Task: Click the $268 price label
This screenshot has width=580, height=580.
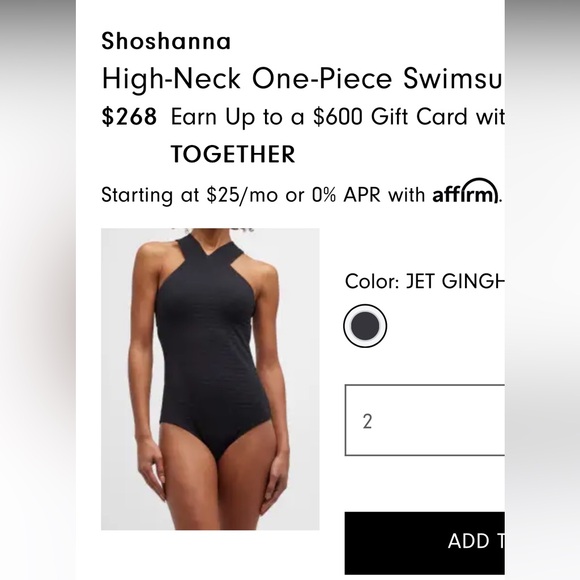Action: pos(129,116)
